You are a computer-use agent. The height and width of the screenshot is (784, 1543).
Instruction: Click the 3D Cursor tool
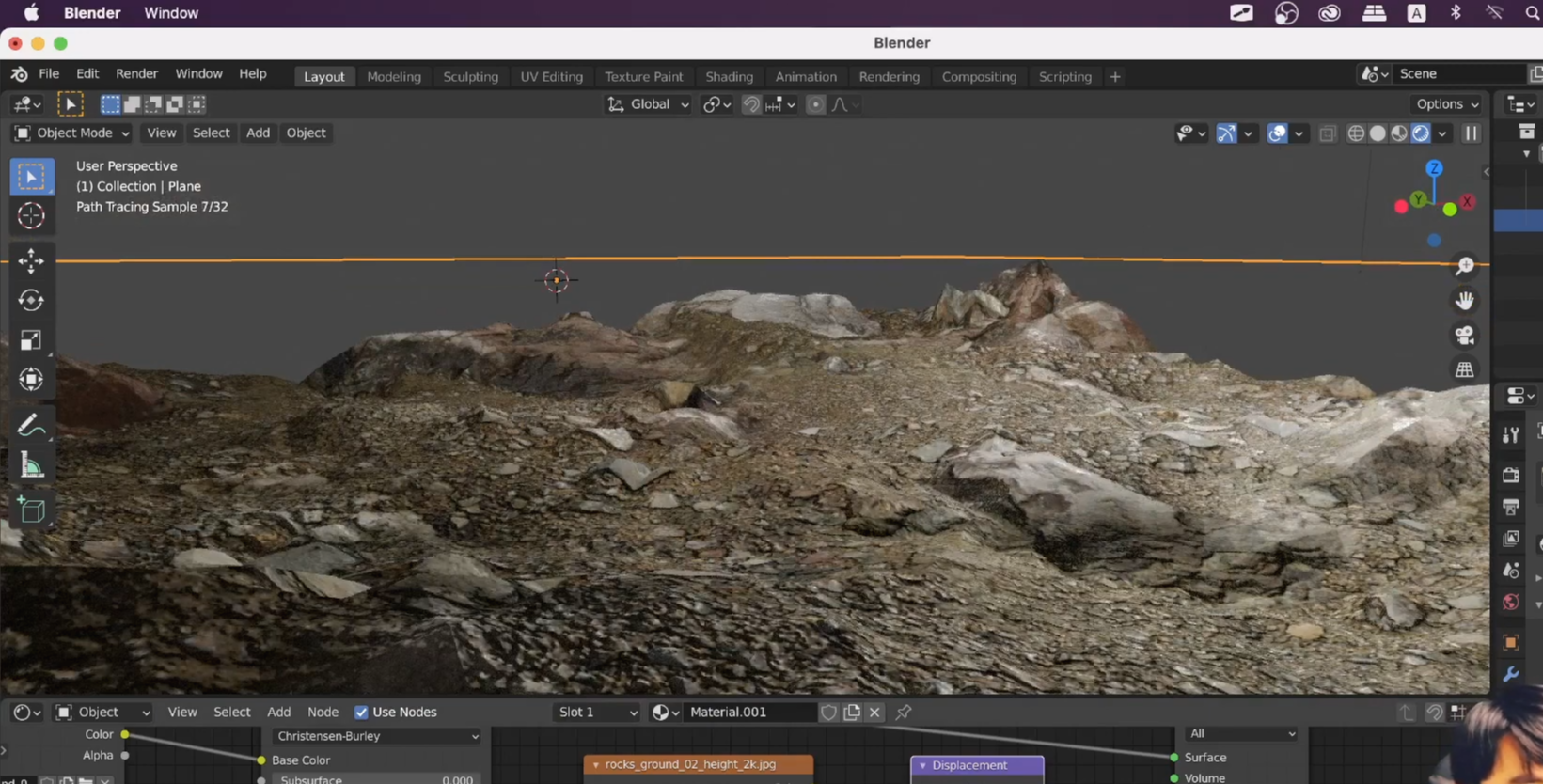31,216
